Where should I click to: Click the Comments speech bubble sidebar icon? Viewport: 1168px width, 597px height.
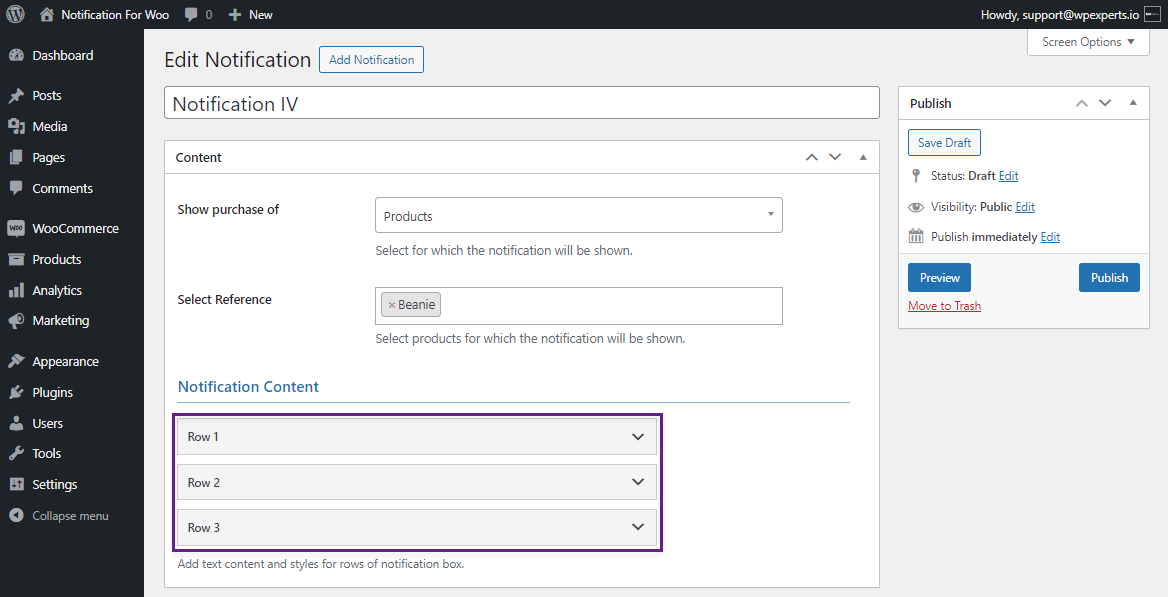[x=16, y=189]
